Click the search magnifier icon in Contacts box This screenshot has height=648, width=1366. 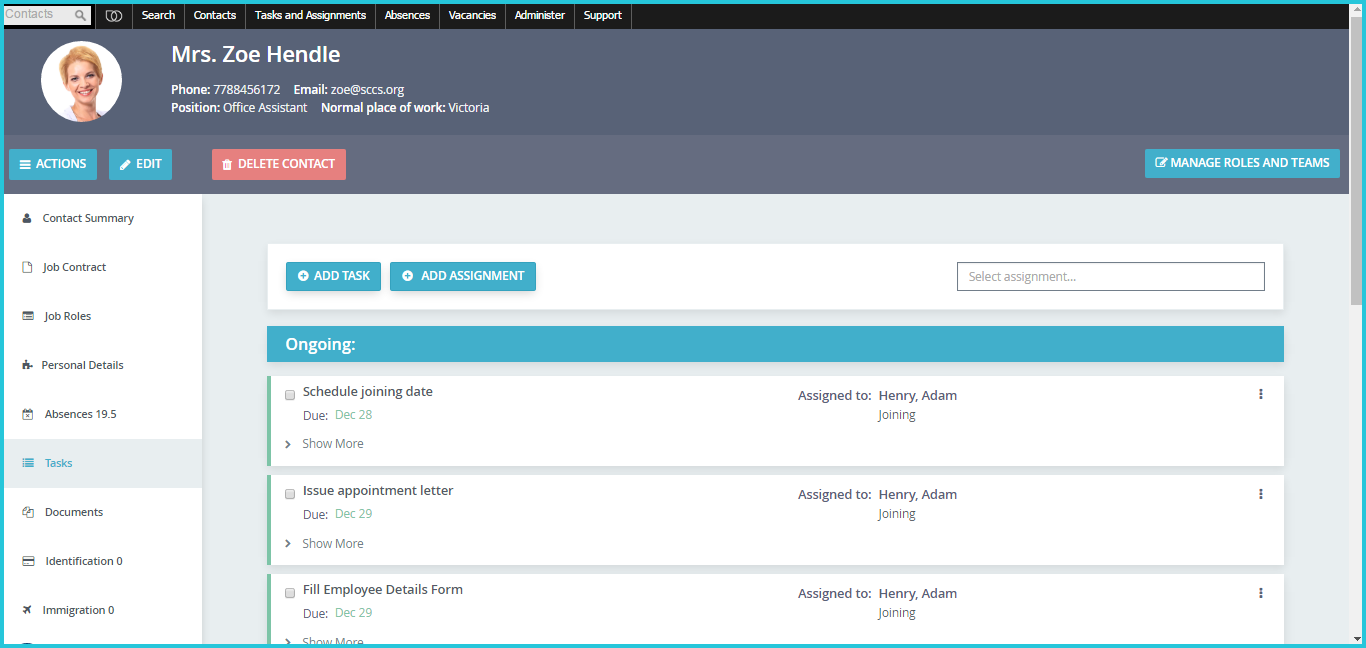(x=80, y=15)
